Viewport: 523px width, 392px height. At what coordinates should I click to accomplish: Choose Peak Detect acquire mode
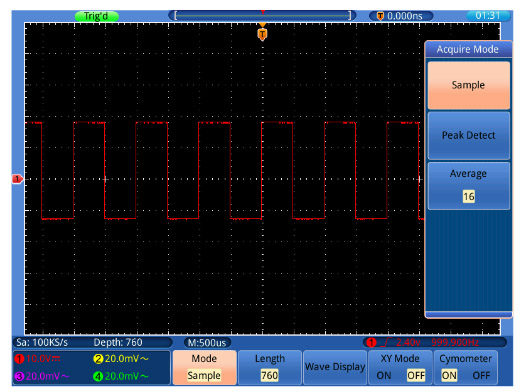[x=469, y=135]
